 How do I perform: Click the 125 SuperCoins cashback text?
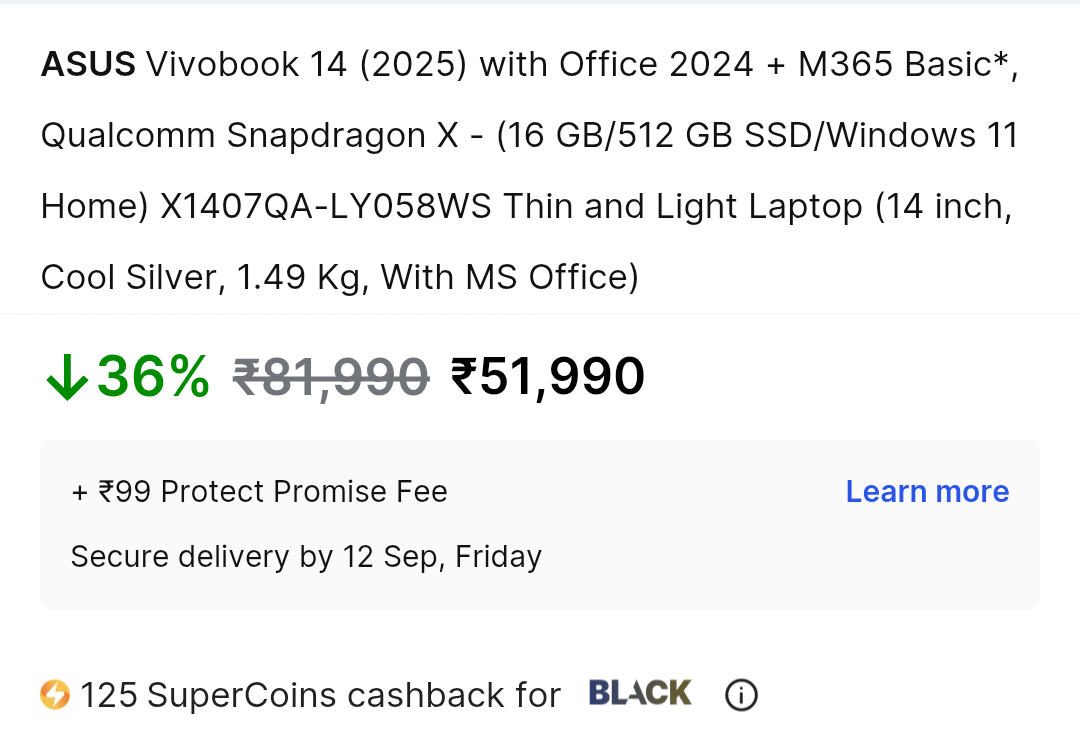point(320,695)
